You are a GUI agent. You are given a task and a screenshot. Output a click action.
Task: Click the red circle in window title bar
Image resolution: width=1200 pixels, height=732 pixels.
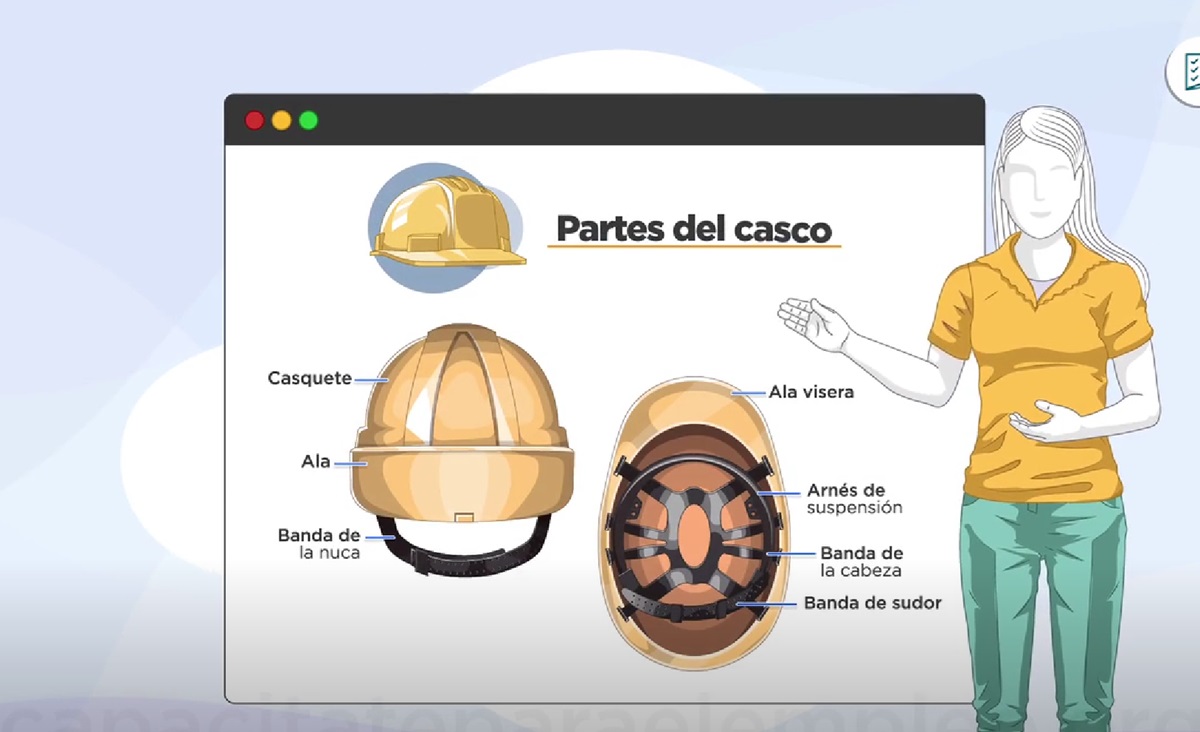tap(255, 120)
